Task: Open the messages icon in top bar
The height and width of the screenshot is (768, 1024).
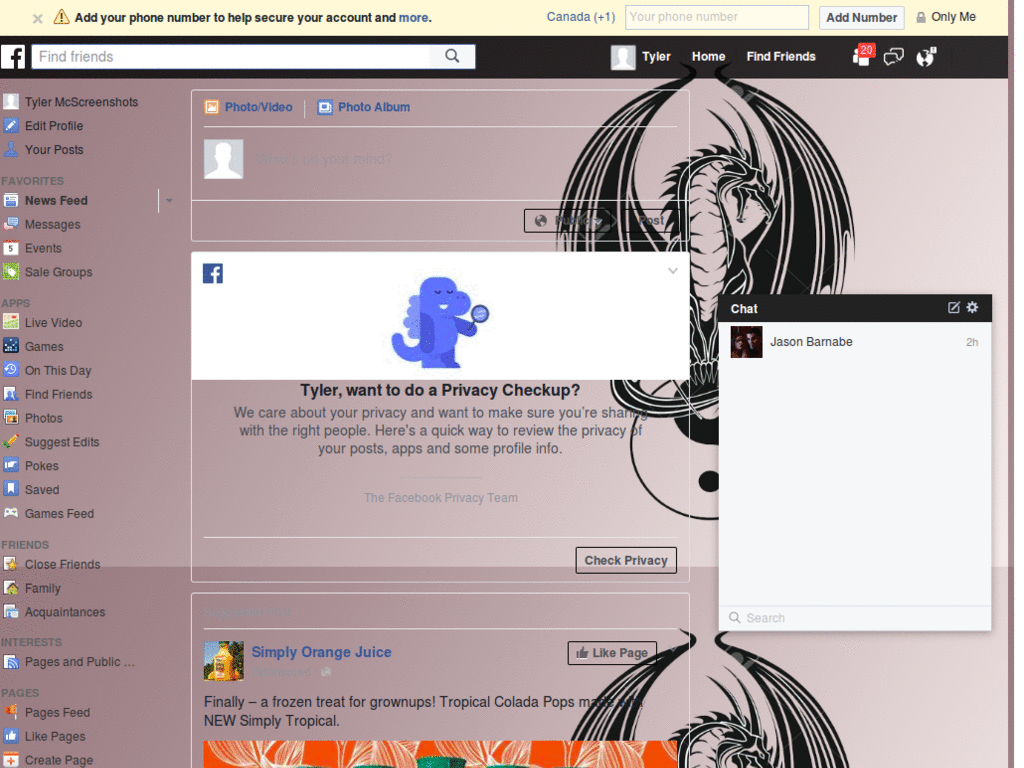Action: pos(893,57)
